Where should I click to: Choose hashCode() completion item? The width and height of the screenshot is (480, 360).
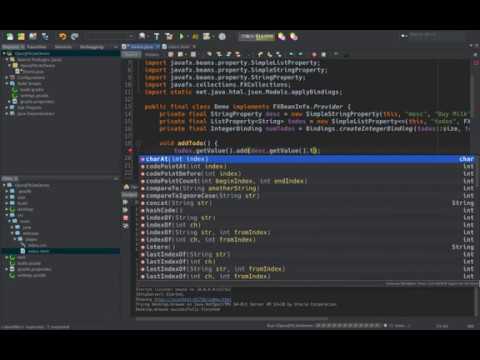pos(307,210)
